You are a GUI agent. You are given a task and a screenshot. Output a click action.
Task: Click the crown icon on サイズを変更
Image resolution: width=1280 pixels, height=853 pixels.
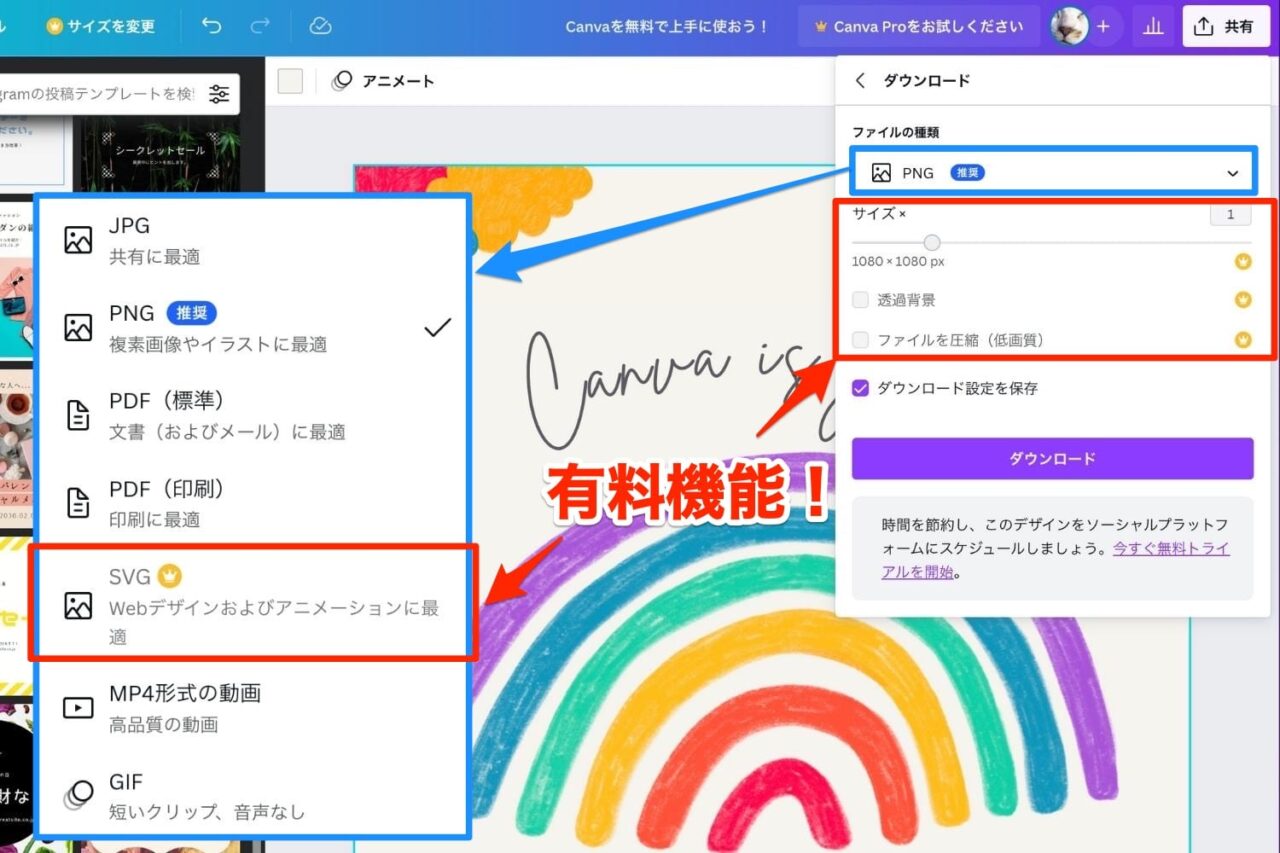pos(55,27)
